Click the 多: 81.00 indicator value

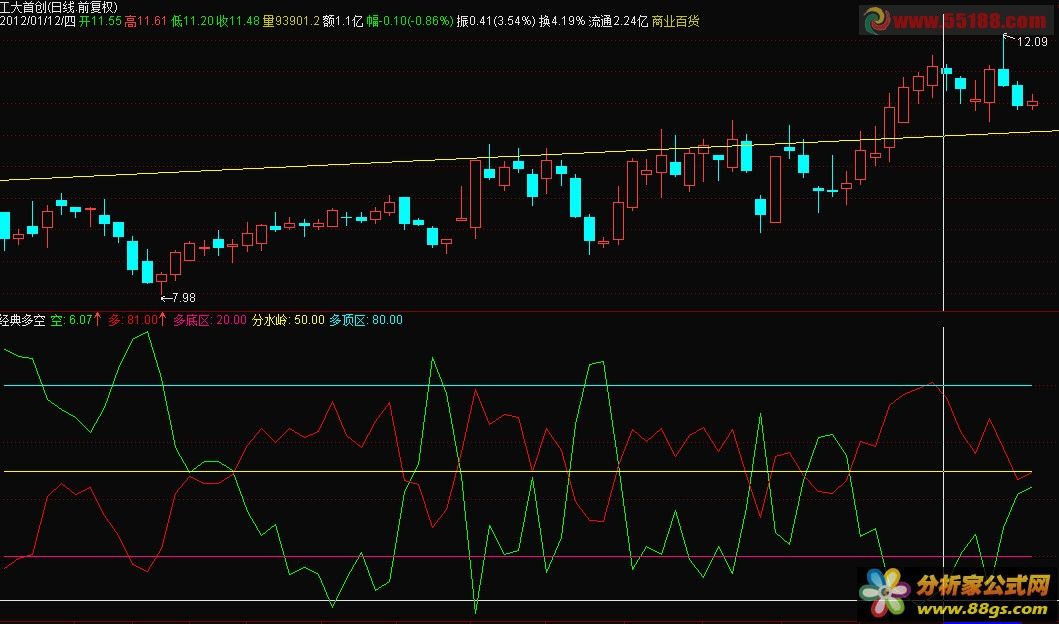coord(137,319)
